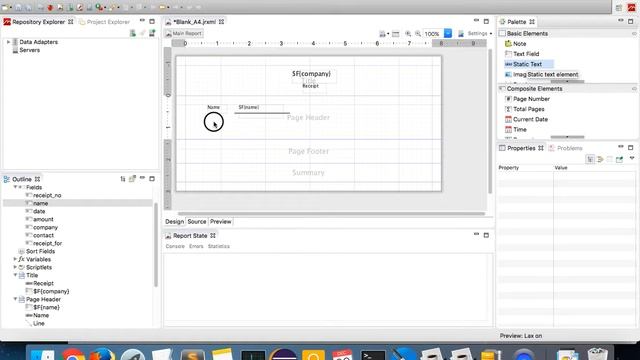Expand the Scriptlets node in Outline

pos(15,267)
